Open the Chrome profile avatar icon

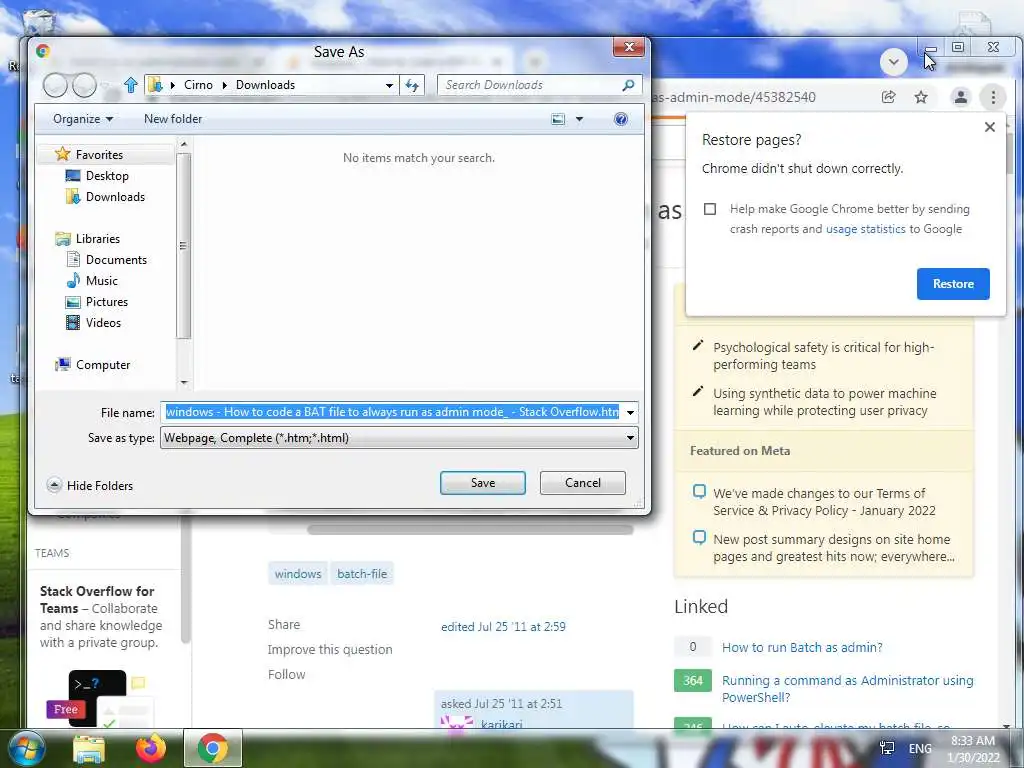tap(961, 97)
